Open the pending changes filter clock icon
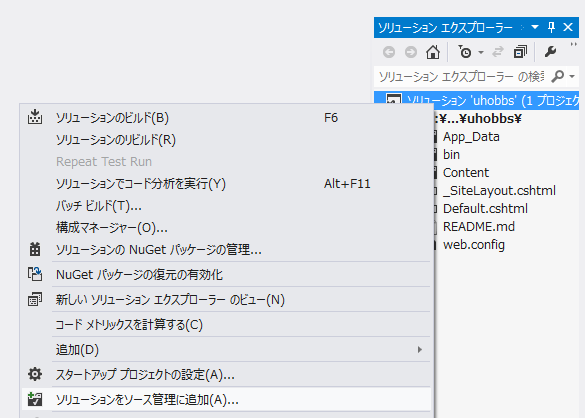 464,52
